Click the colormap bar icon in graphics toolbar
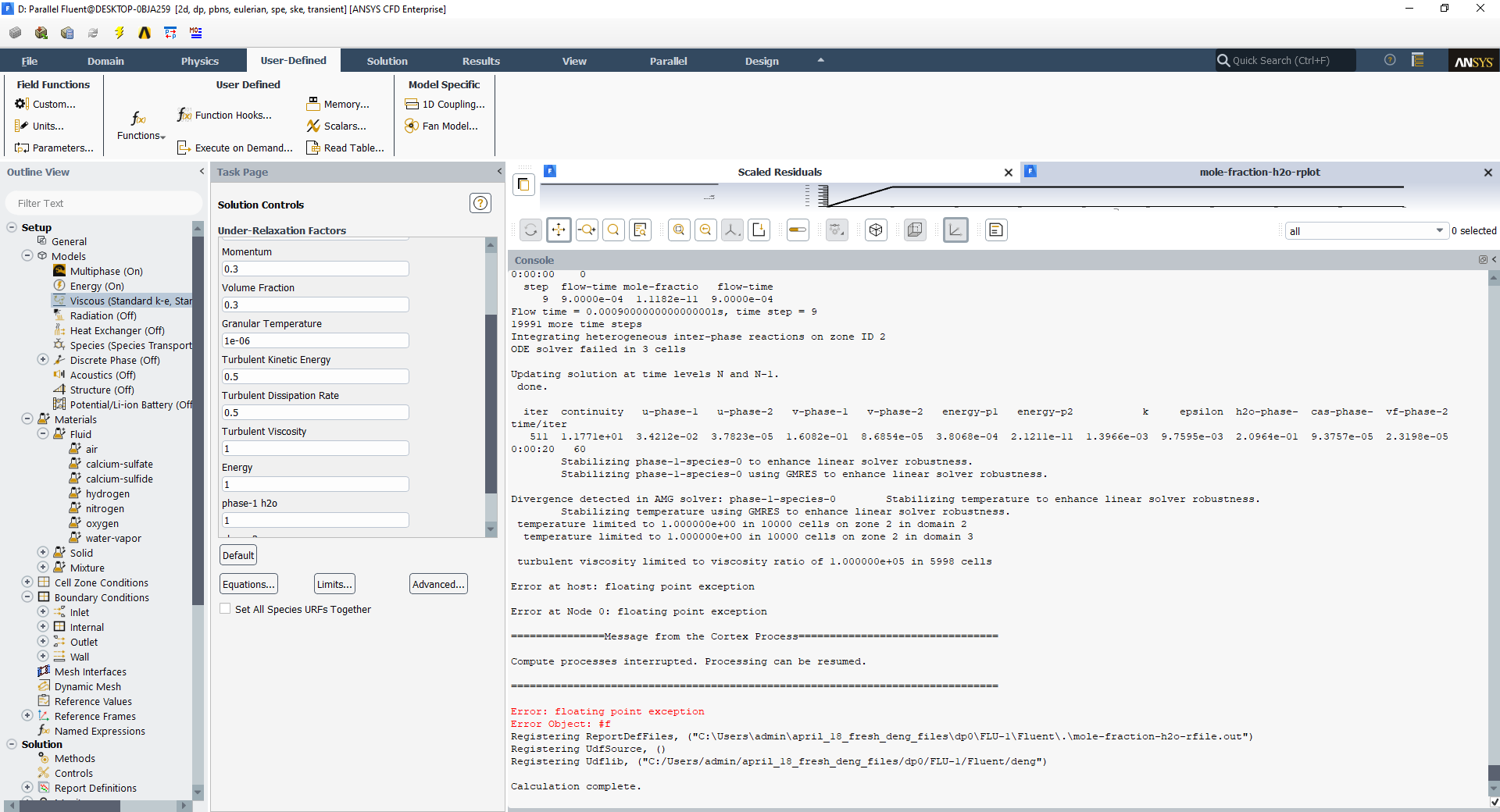The height and width of the screenshot is (812, 1500). pyautogui.click(x=798, y=230)
